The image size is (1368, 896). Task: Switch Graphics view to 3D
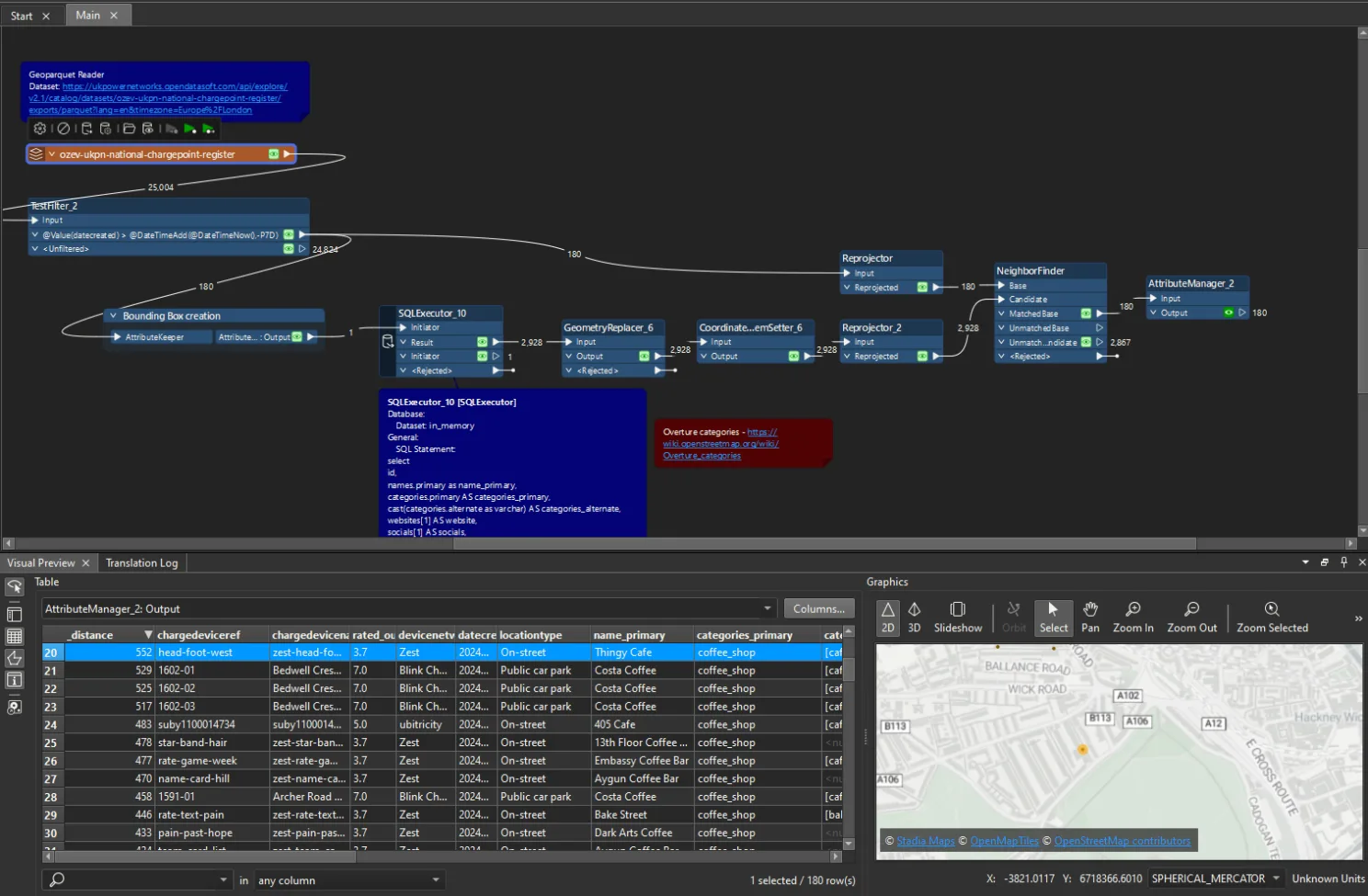pos(914,617)
